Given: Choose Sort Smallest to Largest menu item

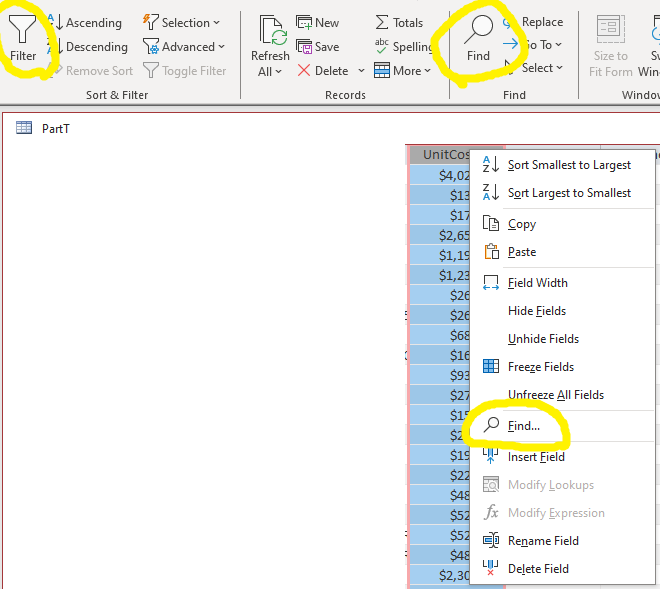Looking at the screenshot, I should (568, 165).
